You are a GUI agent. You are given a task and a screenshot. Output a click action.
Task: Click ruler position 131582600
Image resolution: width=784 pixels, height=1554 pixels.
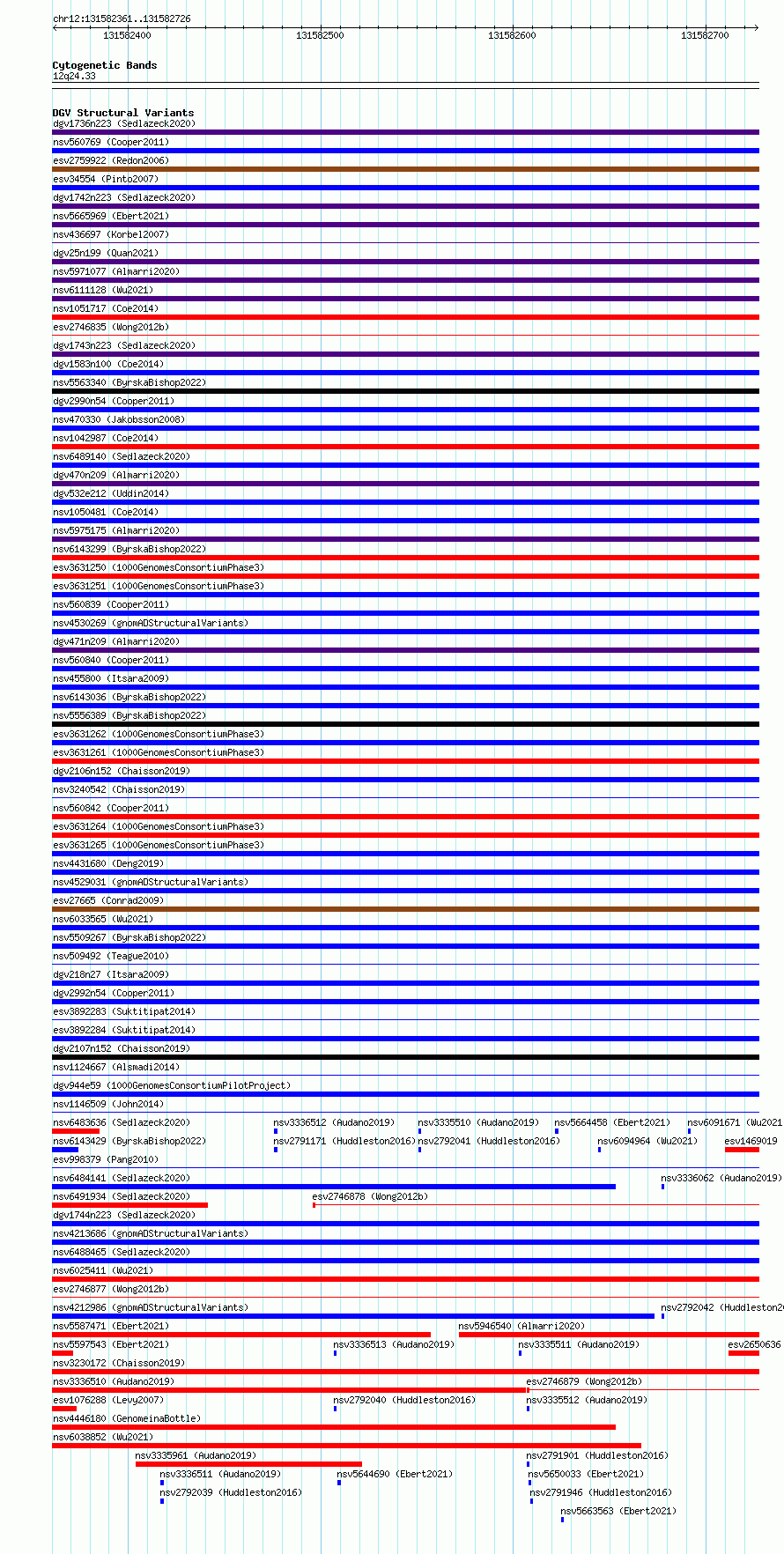(512, 35)
